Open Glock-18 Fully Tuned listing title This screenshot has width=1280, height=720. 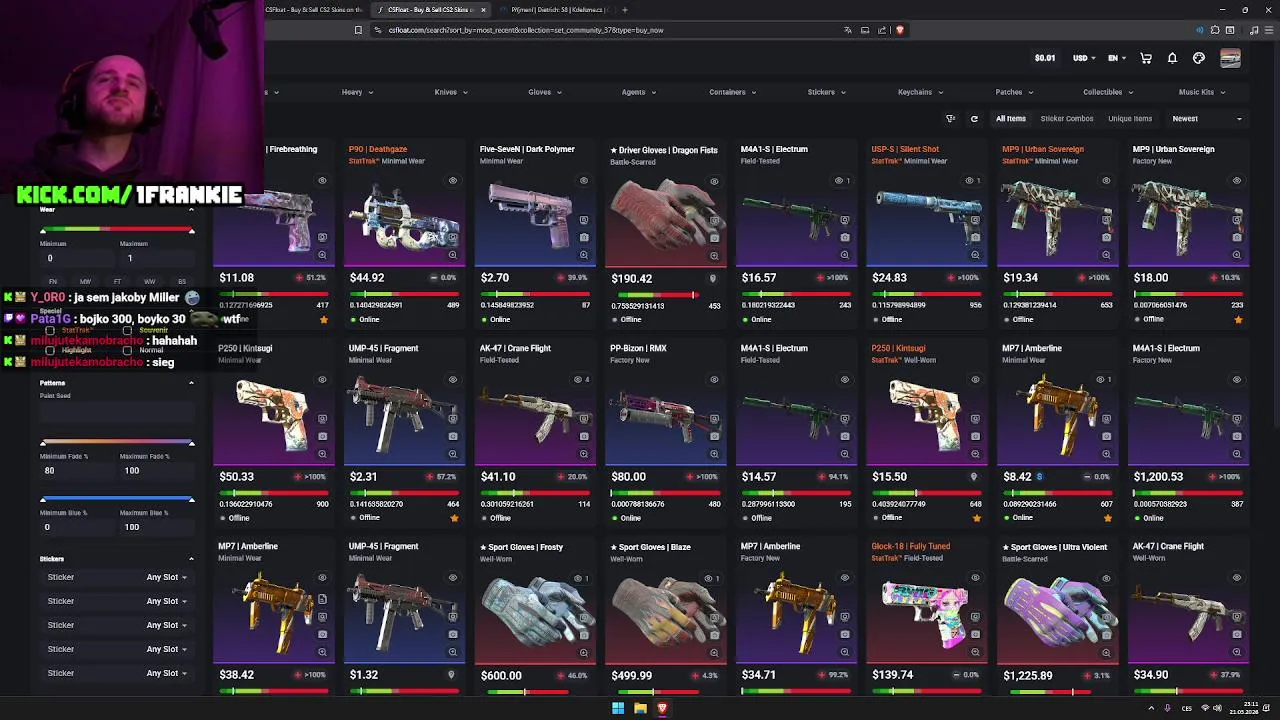pyautogui.click(x=911, y=547)
